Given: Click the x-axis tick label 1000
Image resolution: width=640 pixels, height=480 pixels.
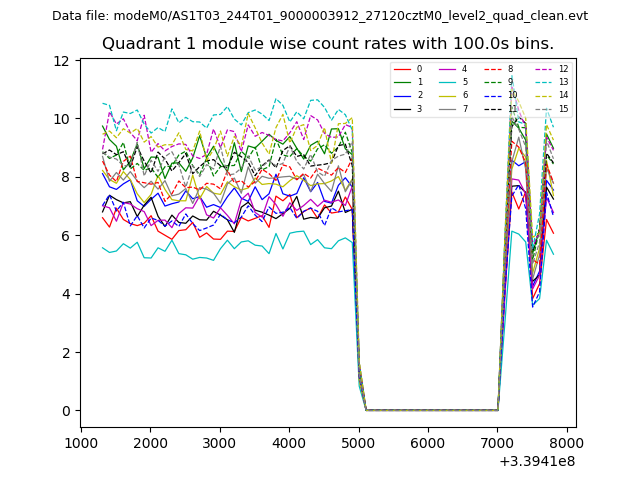Looking at the screenshot, I should [x=81, y=443].
